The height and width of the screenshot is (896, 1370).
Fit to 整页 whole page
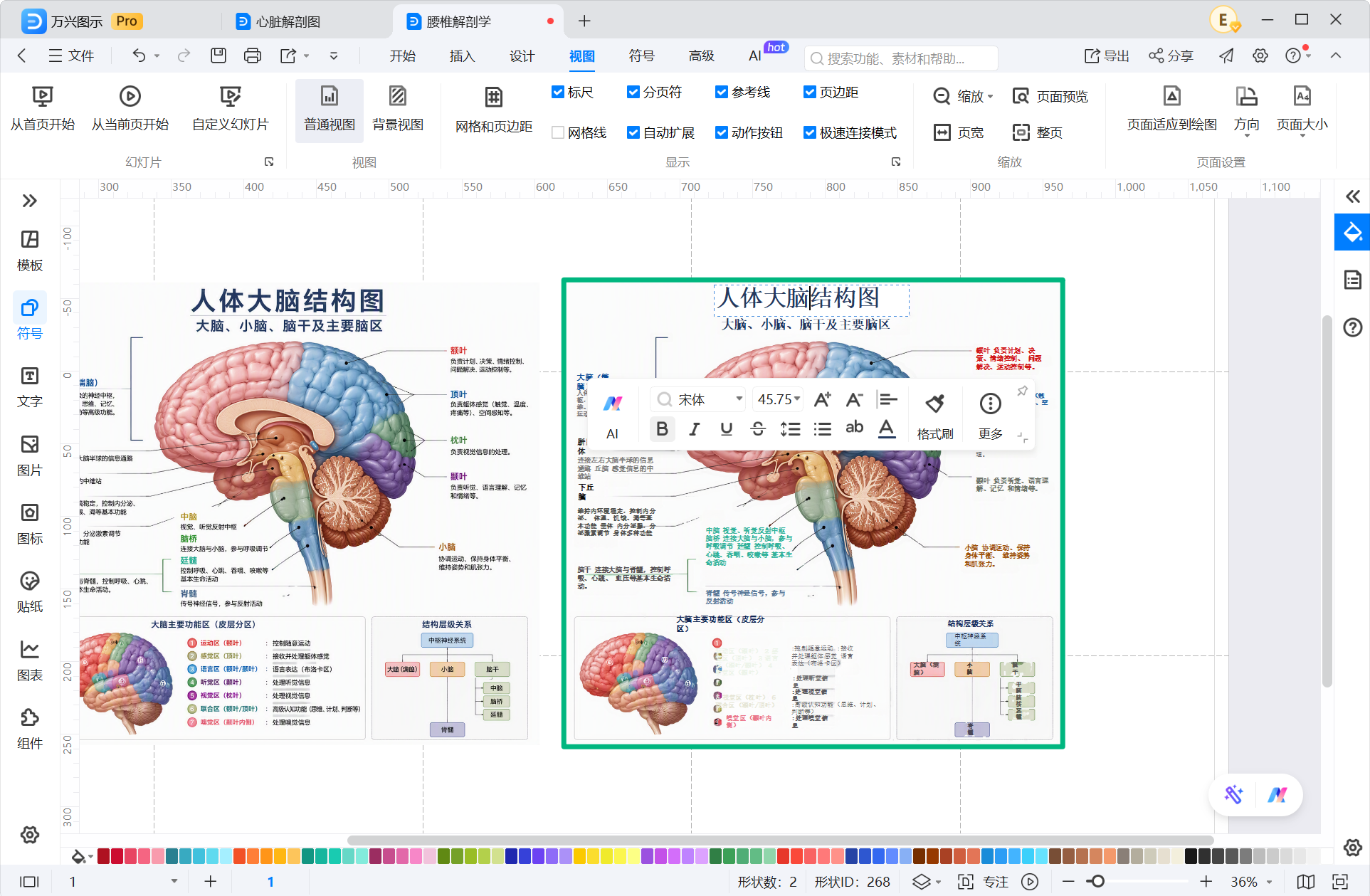[x=1038, y=132]
